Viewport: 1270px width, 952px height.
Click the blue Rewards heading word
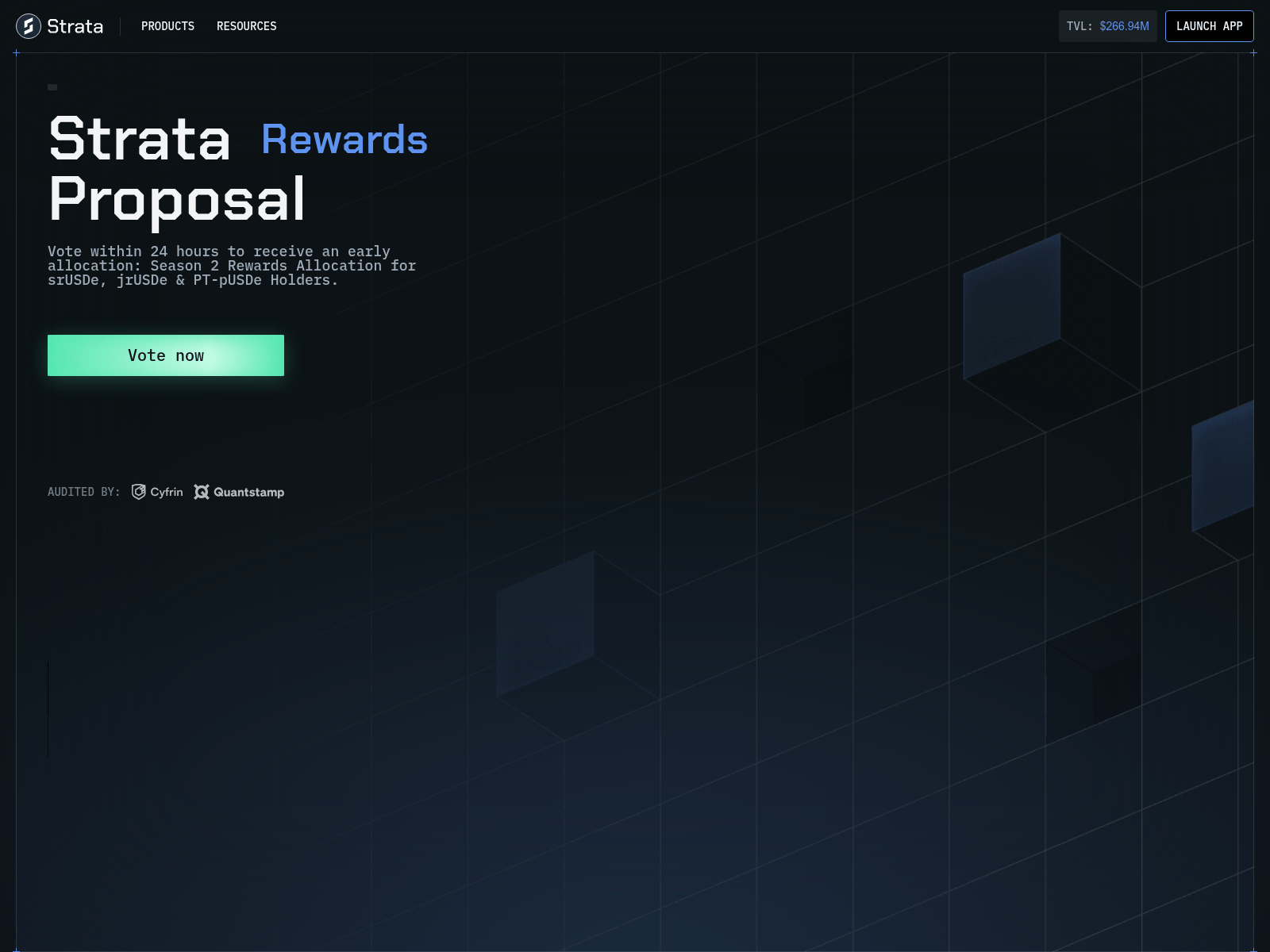(x=344, y=140)
